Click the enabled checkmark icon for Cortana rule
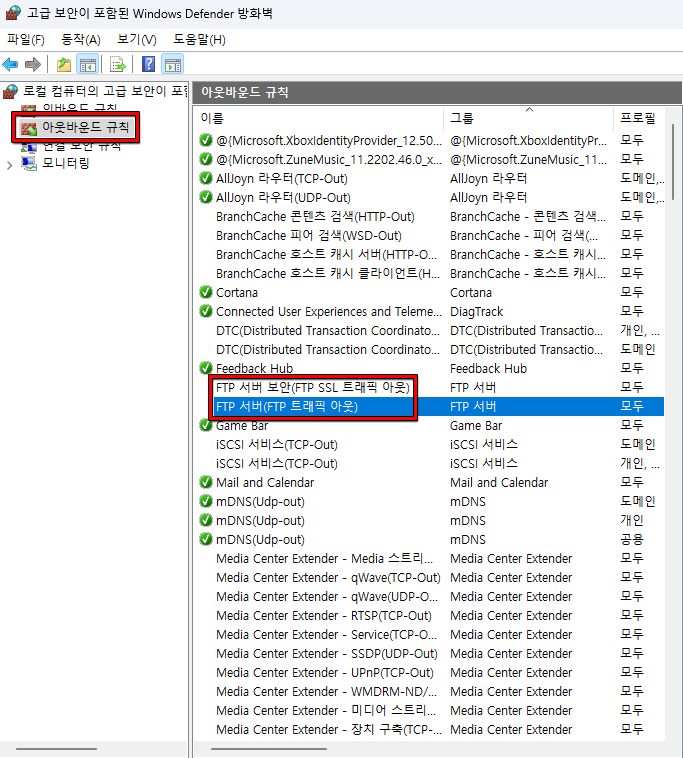The image size is (683, 758). [x=206, y=292]
